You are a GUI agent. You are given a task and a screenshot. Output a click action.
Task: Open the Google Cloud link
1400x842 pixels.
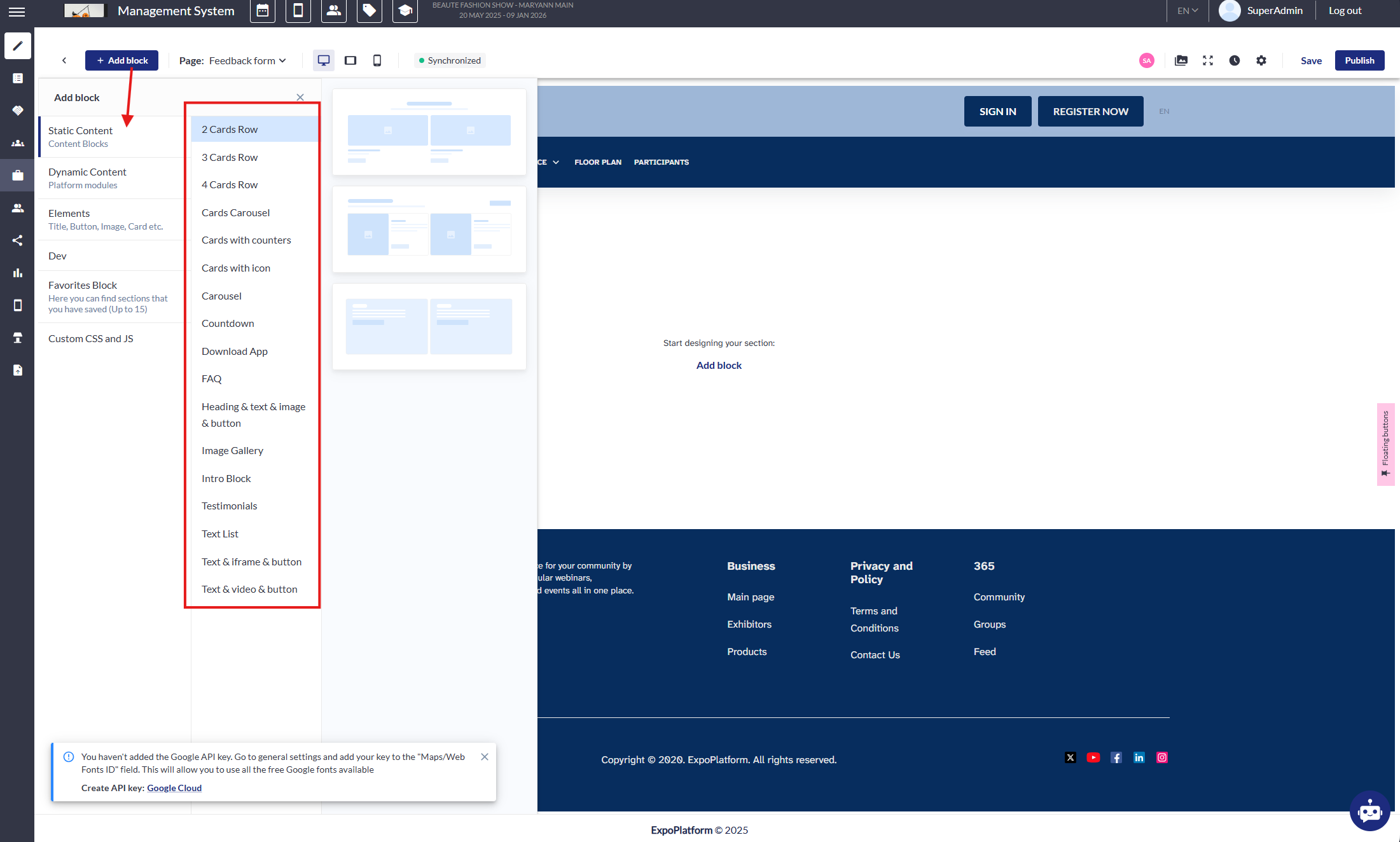click(x=174, y=788)
